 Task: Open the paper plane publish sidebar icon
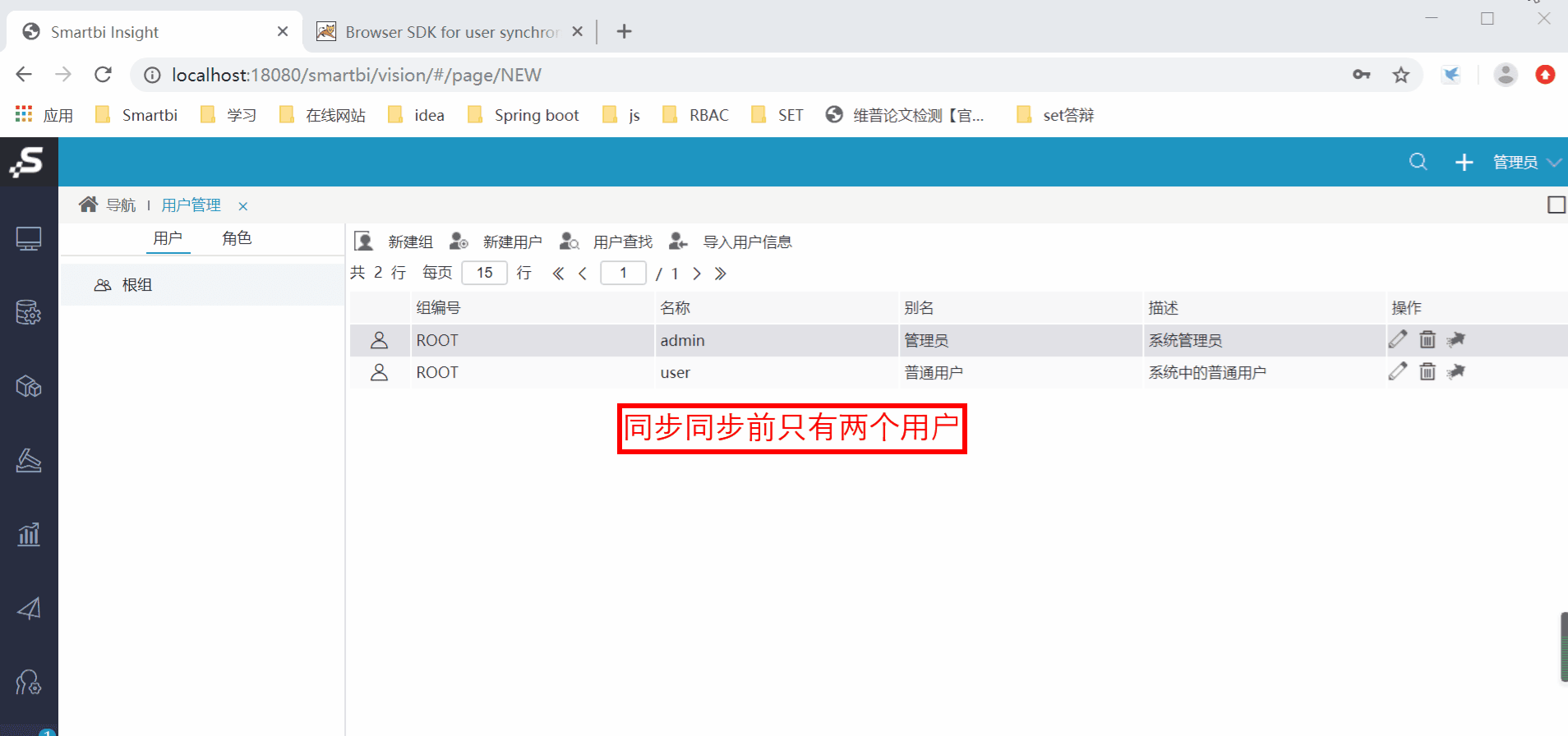coord(29,609)
